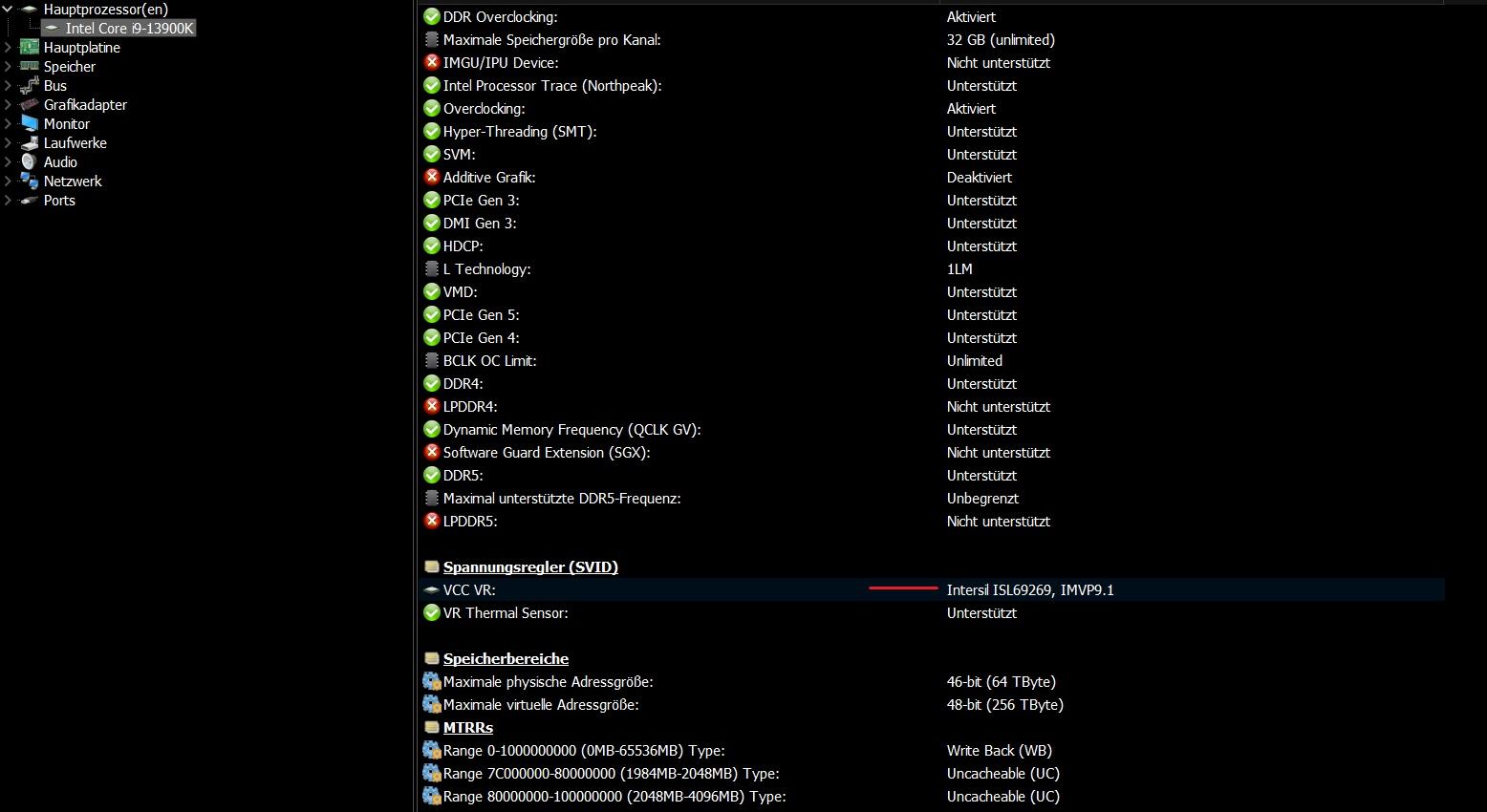Collapse the Hauptprozessor(en) tree node
This screenshot has height=812, width=1487.
[x=9, y=10]
